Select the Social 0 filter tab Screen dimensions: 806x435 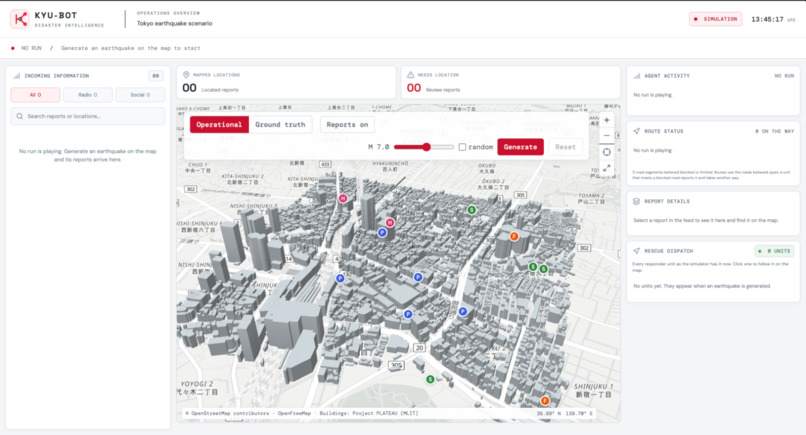pos(140,95)
